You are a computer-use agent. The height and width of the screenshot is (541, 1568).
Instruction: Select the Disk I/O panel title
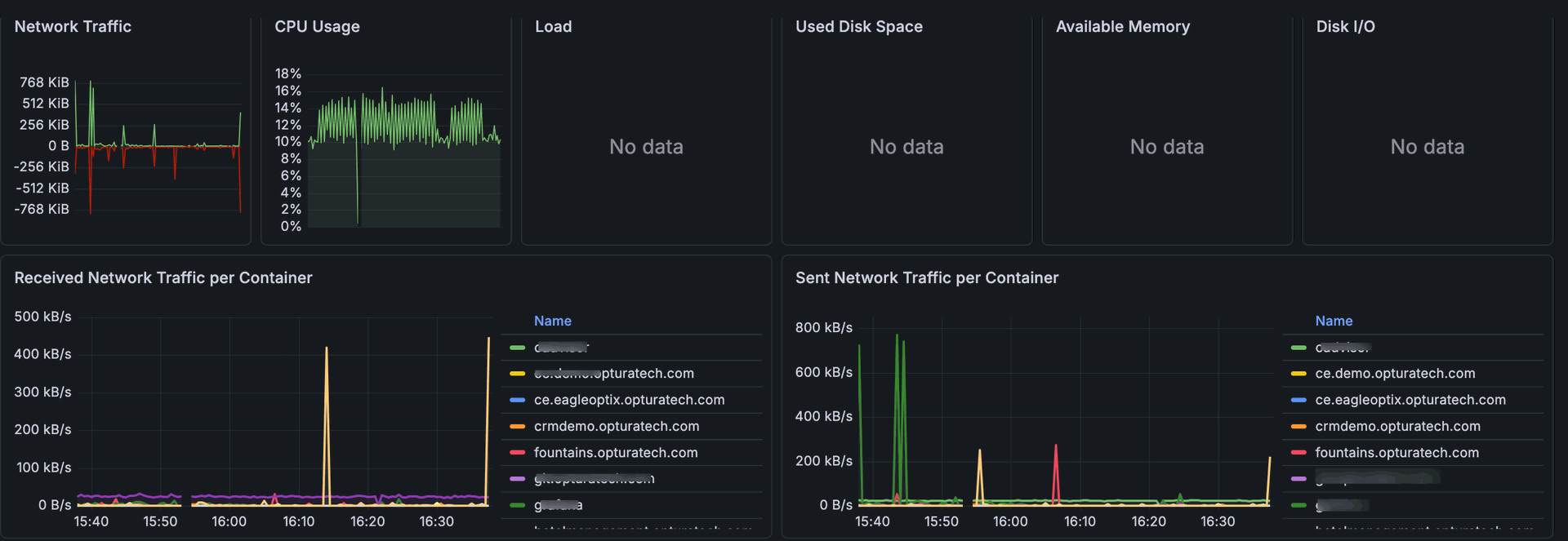(x=1345, y=27)
